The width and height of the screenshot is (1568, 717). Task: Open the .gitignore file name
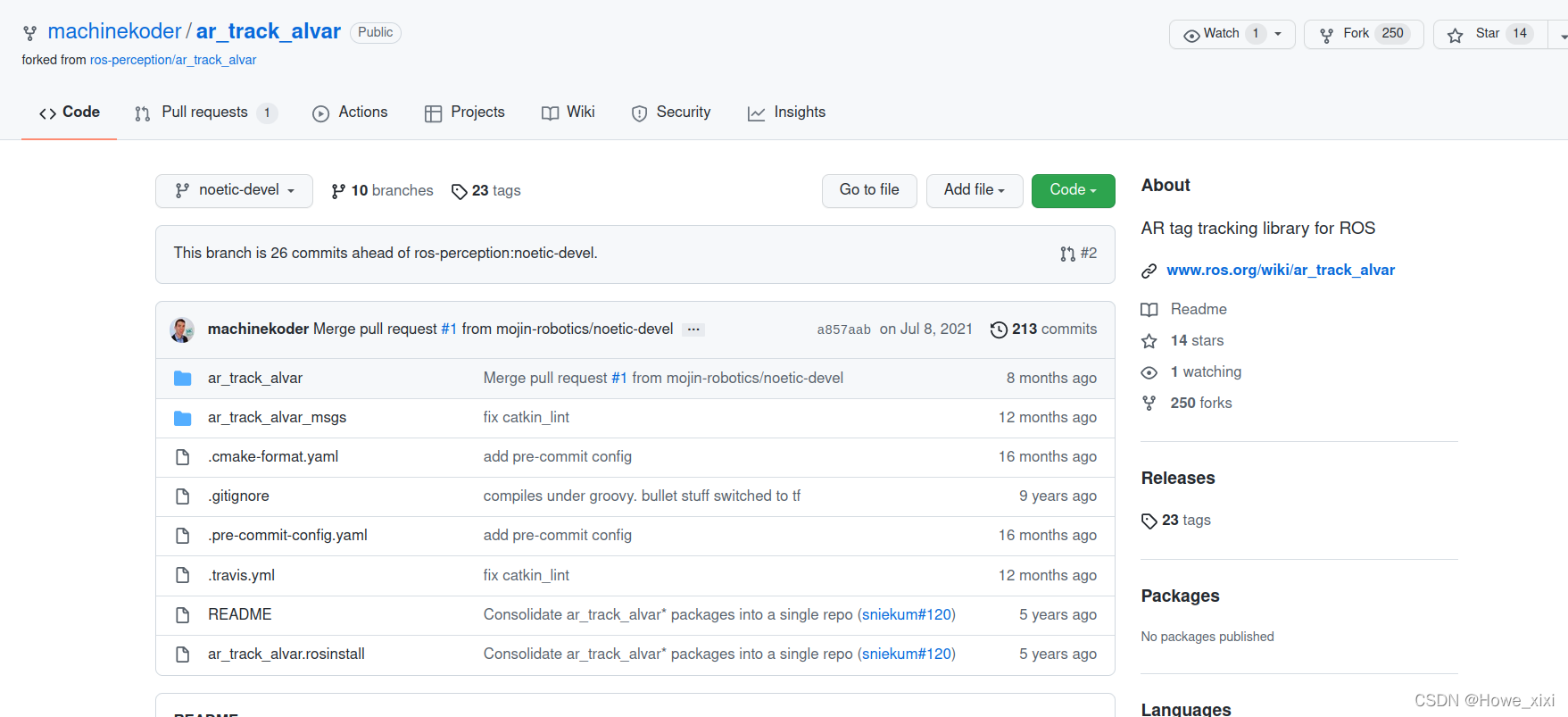239,496
